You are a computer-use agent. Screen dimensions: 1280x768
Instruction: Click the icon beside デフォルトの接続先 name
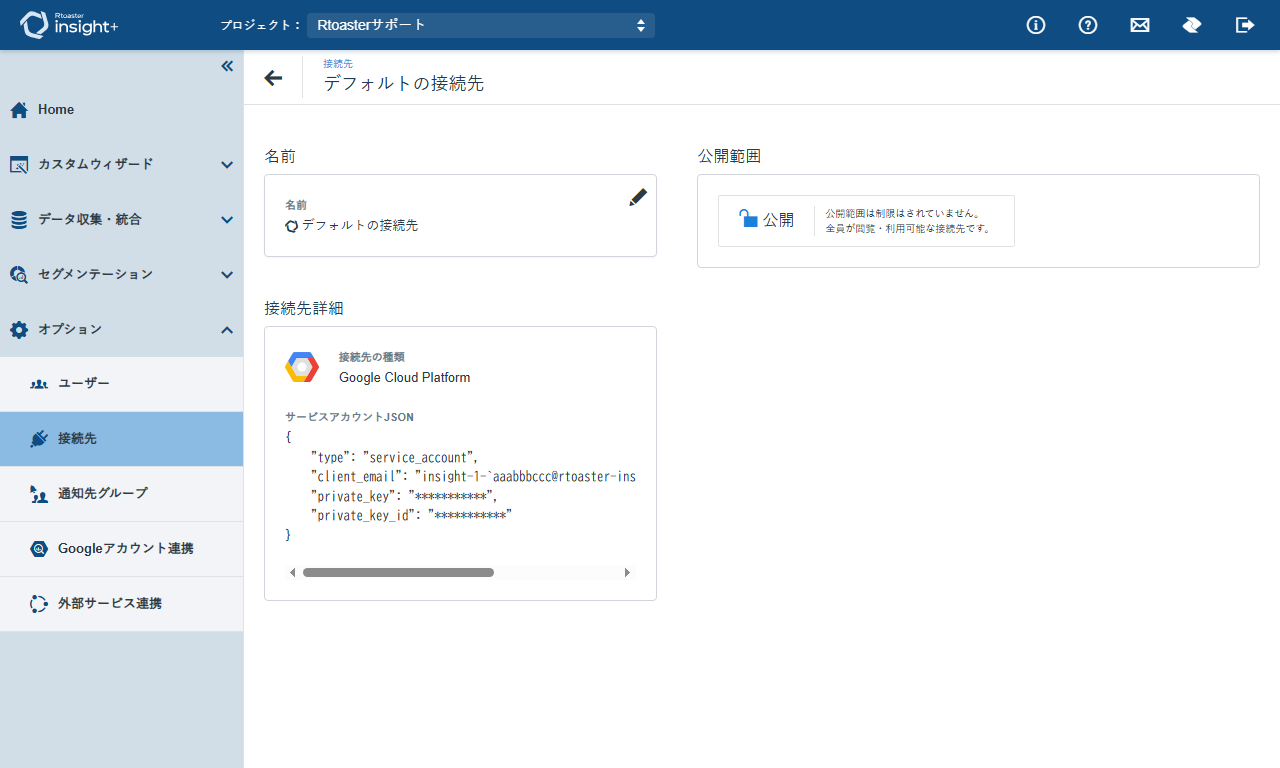coord(292,226)
